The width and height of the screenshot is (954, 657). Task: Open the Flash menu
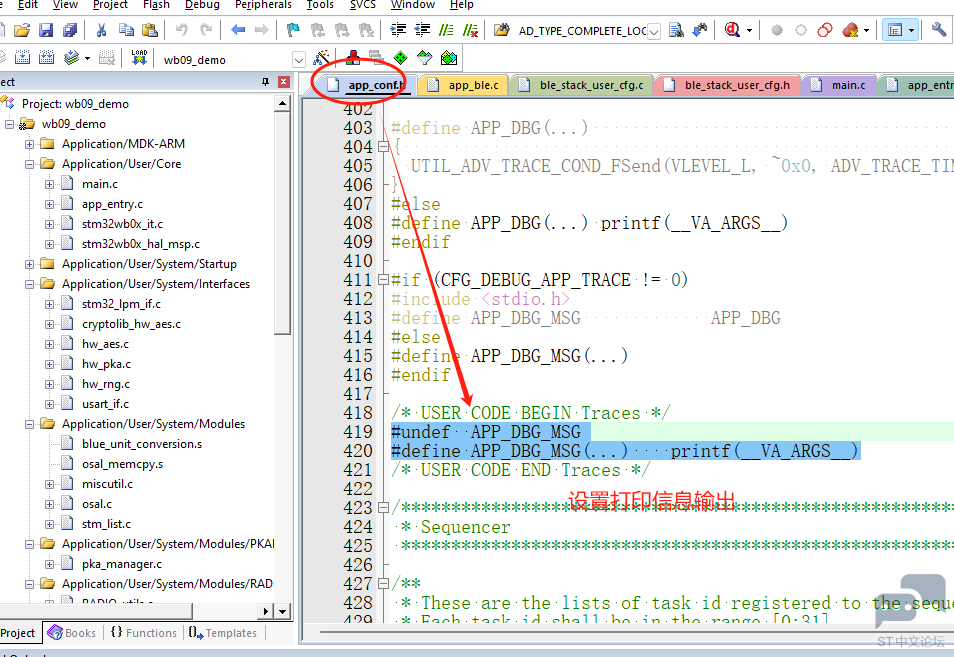(x=156, y=5)
